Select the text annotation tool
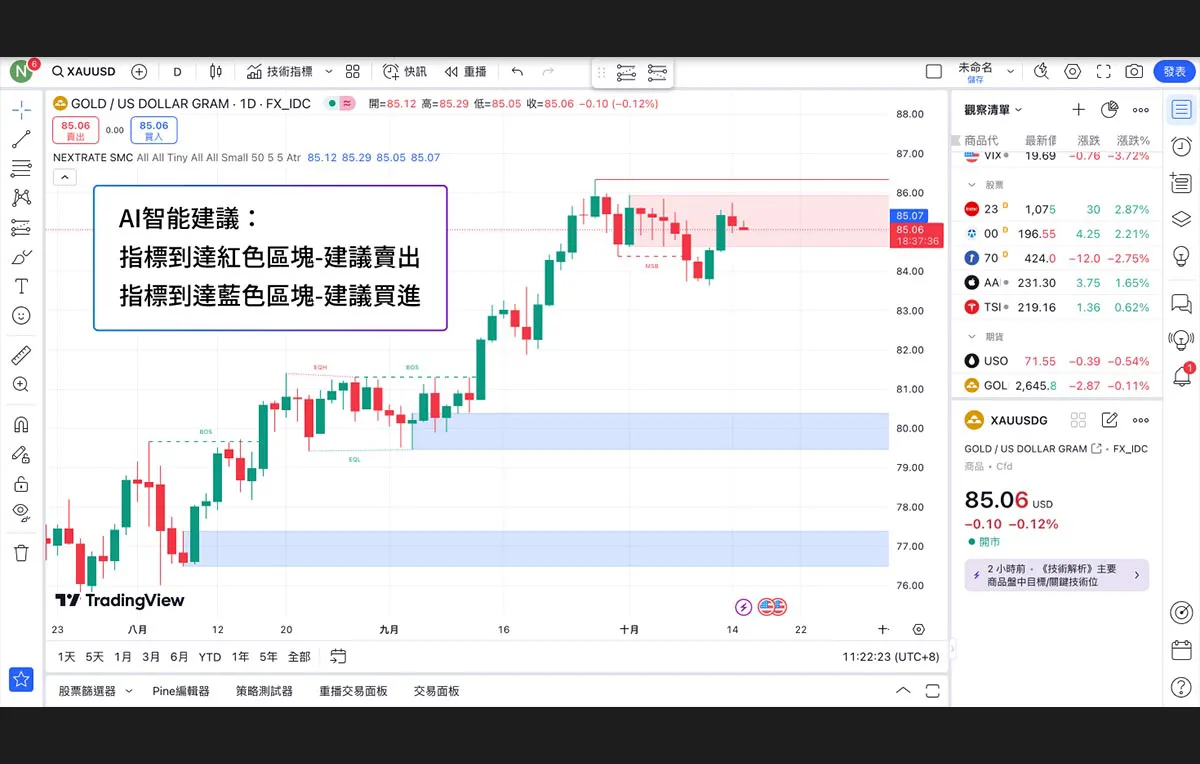The width and height of the screenshot is (1200, 764). [x=21, y=286]
